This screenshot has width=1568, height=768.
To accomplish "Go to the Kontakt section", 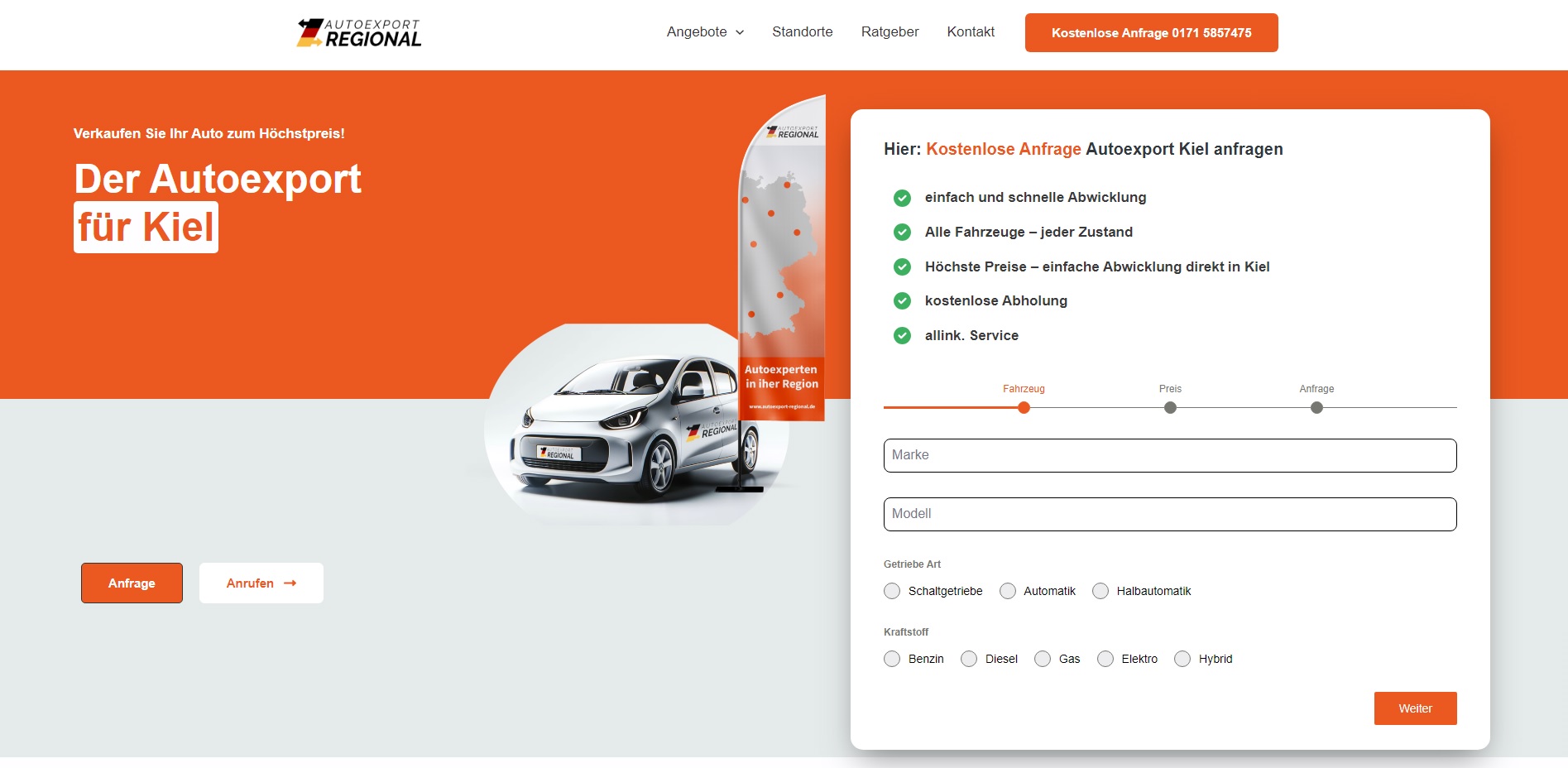I will (970, 32).
